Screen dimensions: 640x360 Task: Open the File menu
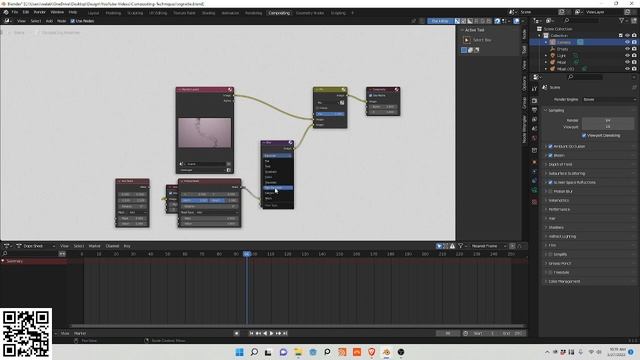click(x=15, y=12)
